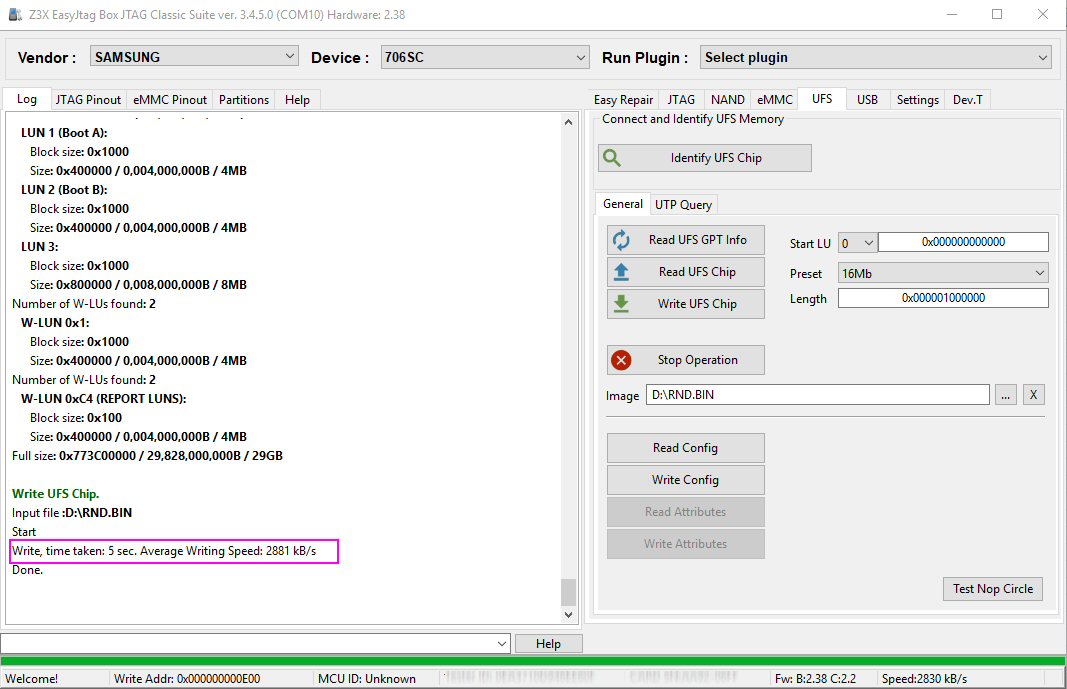The width and height of the screenshot is (1067, 689).
Task: Switch to the JTAG Pinout tab
Action: click(x=88, y=100)
